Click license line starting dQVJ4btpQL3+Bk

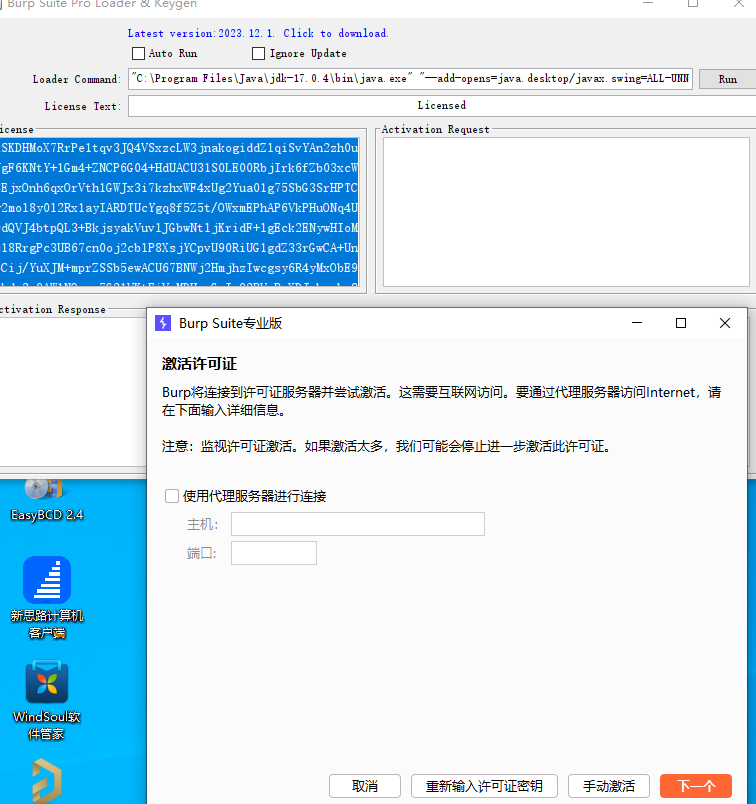click(x=179, y=228)
